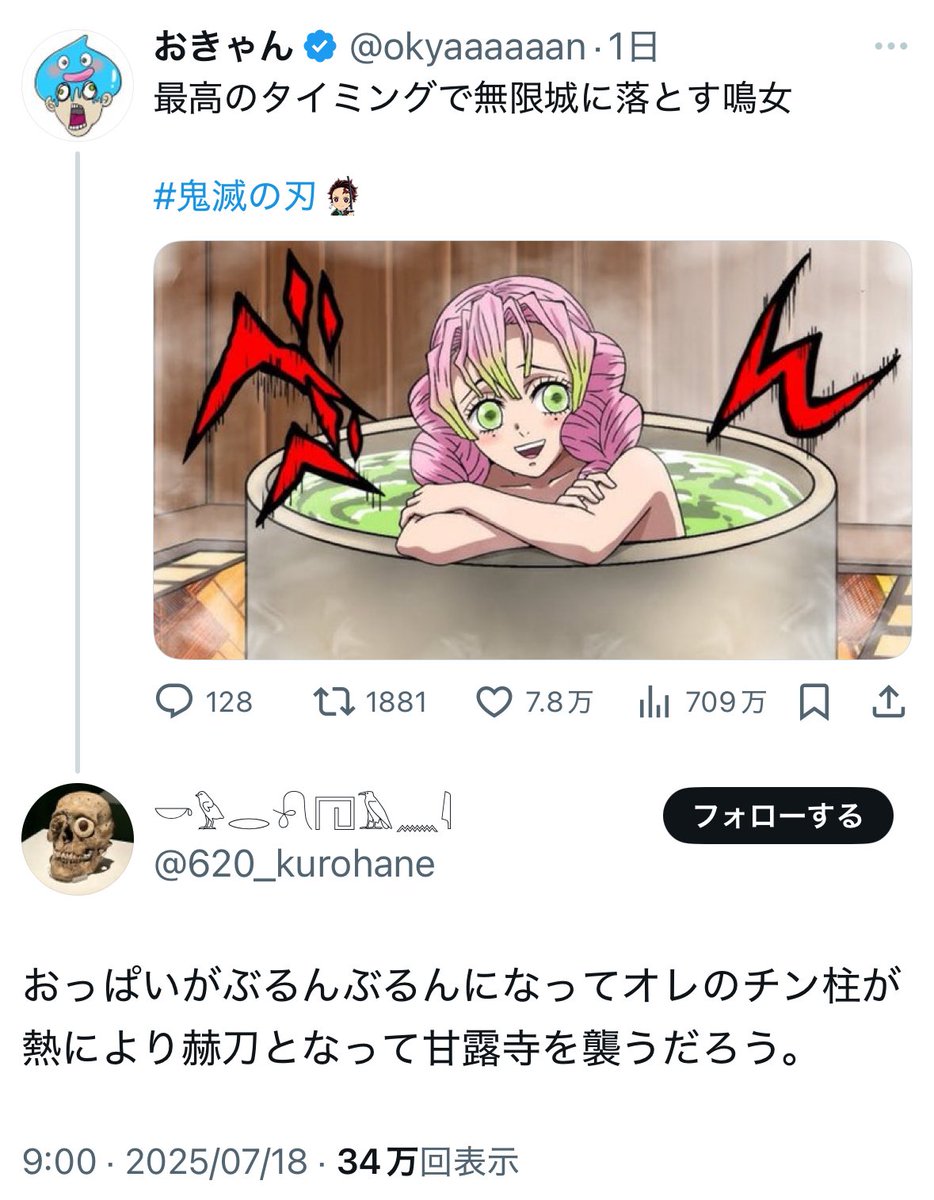The width and height of the screenshot is (934, 1200).
Task: Click the おきゃん display name
Action: pos(225,46)
